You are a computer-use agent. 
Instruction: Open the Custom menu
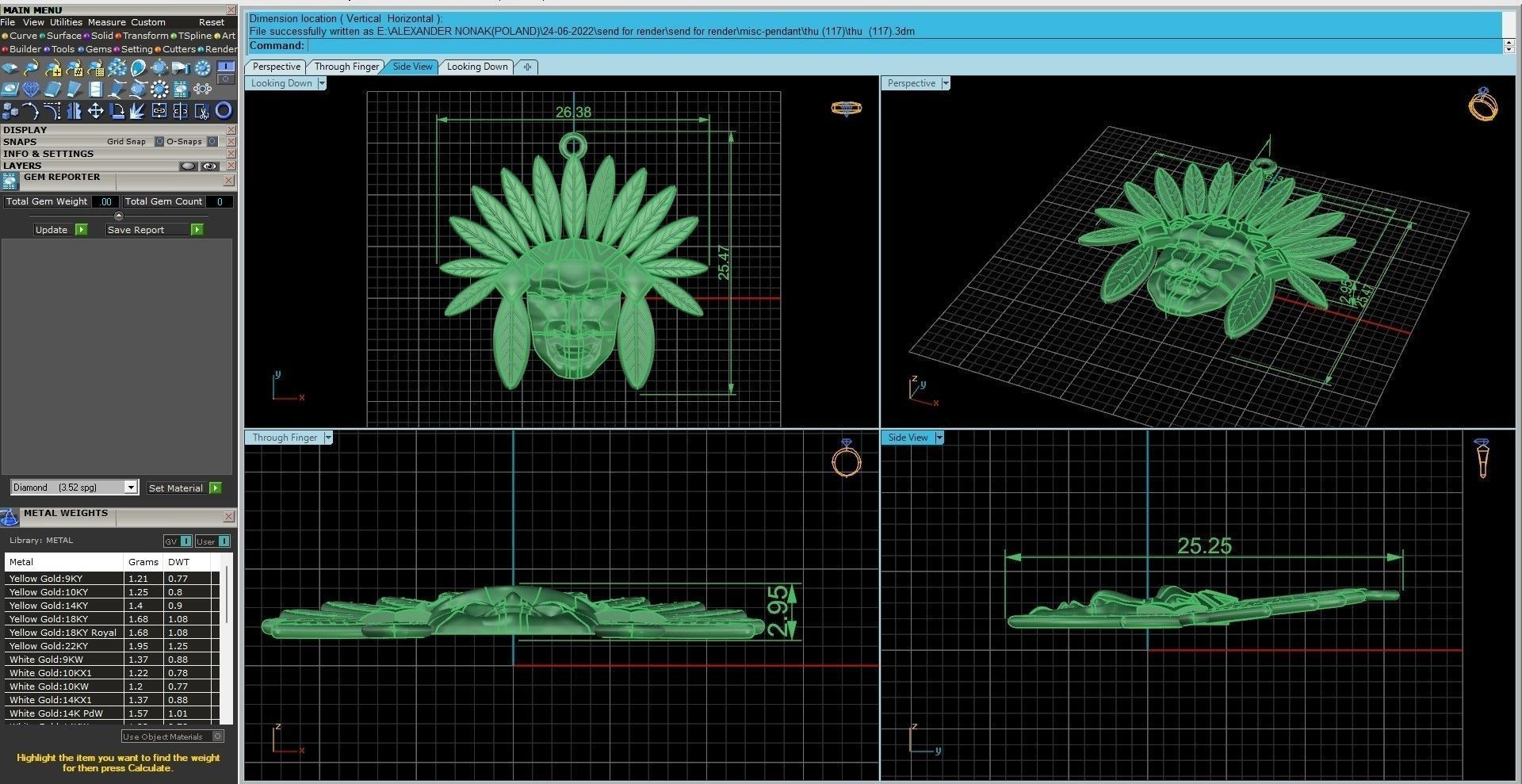pos(148,22)
